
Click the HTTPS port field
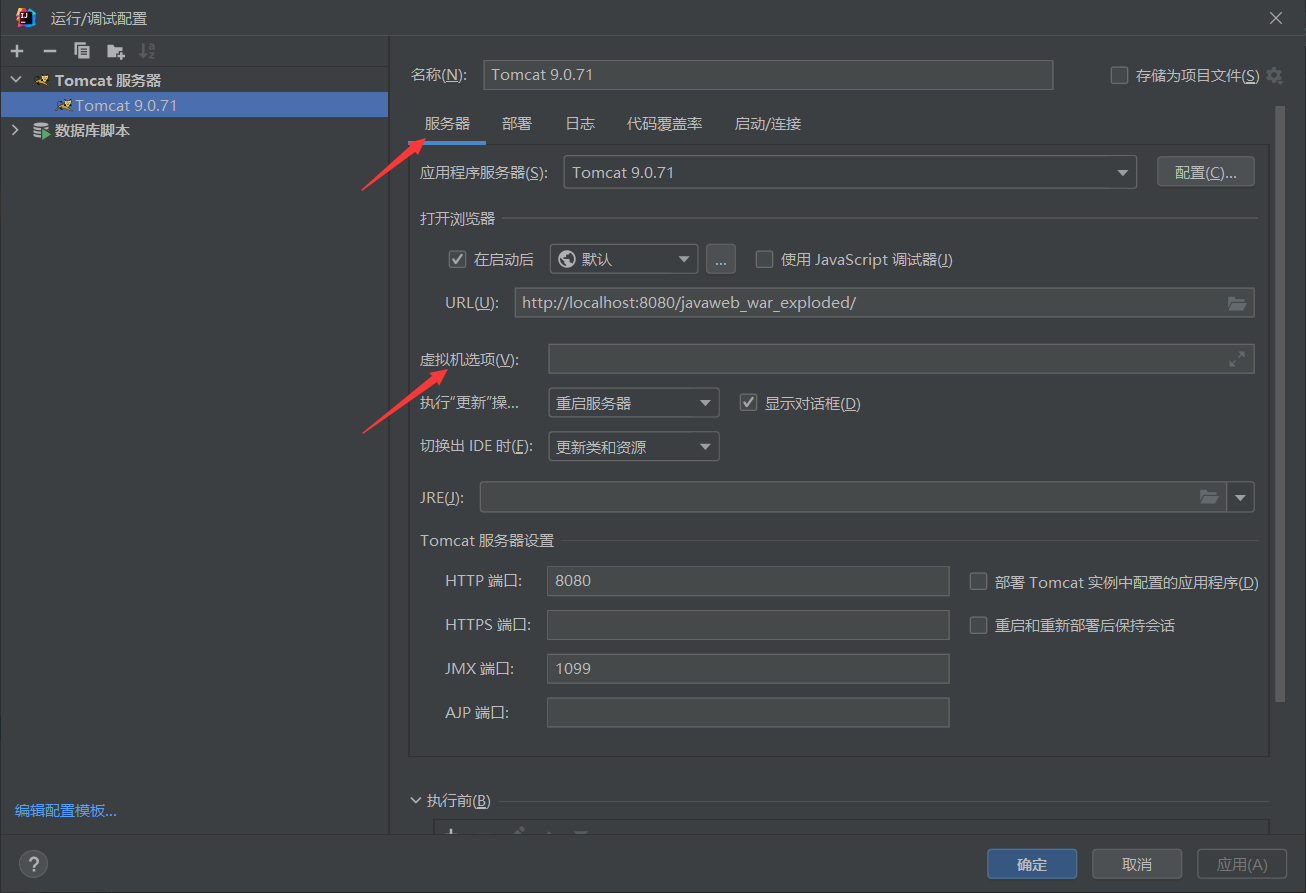(748, 625)
